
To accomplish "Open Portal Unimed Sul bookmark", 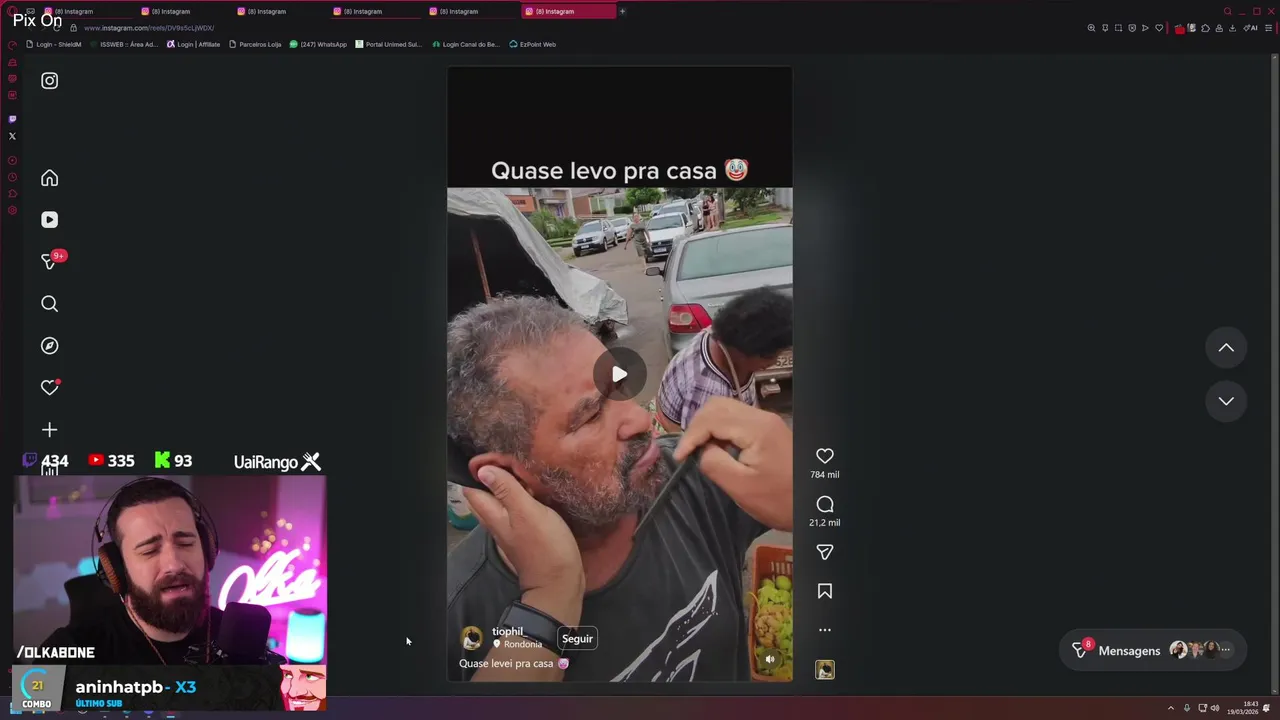I will (389, 44).
